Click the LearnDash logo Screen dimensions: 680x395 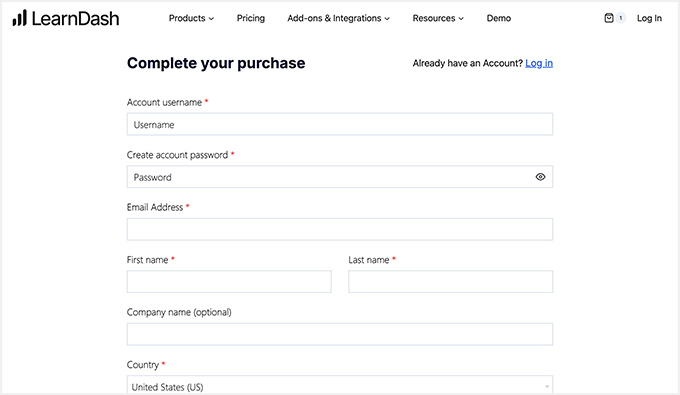(65, 18)
